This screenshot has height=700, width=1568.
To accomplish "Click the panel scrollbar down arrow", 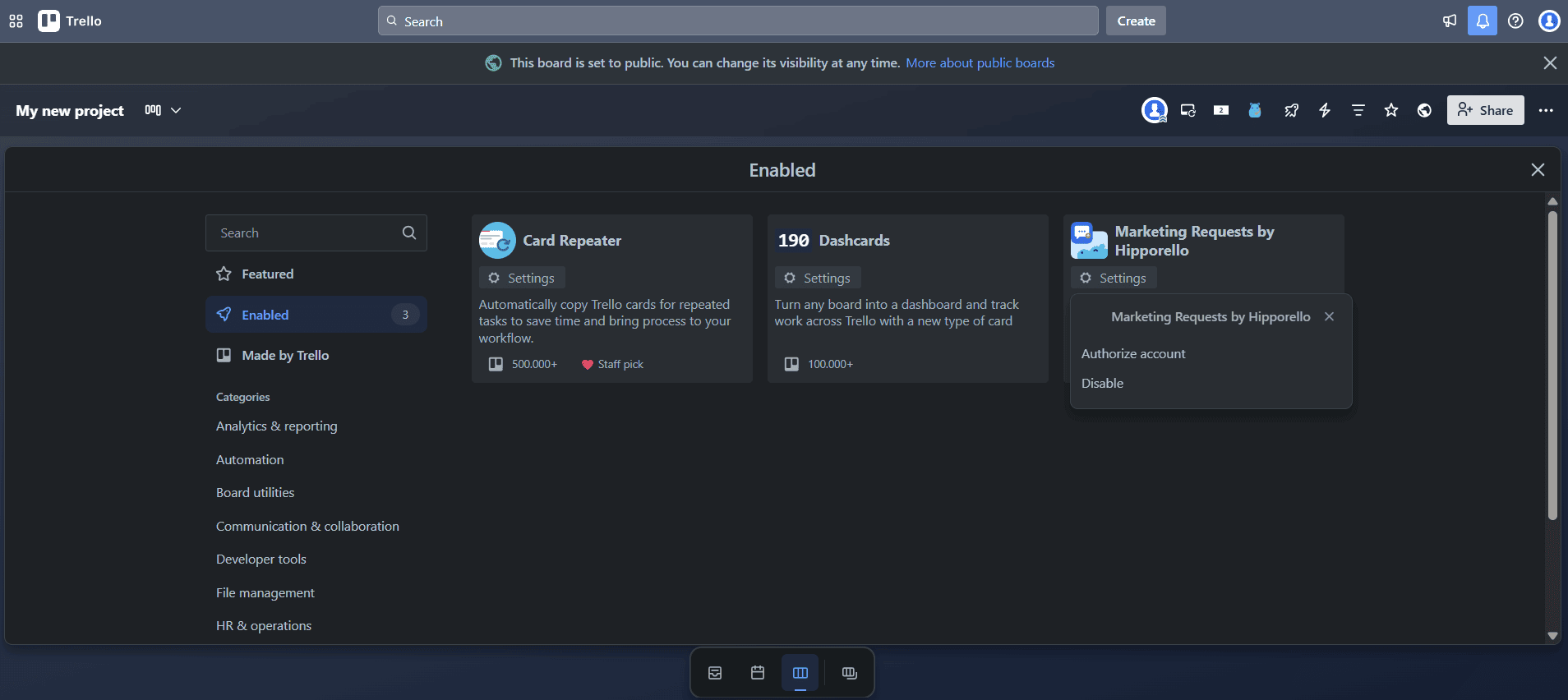I will click(x=1552, y=635).
